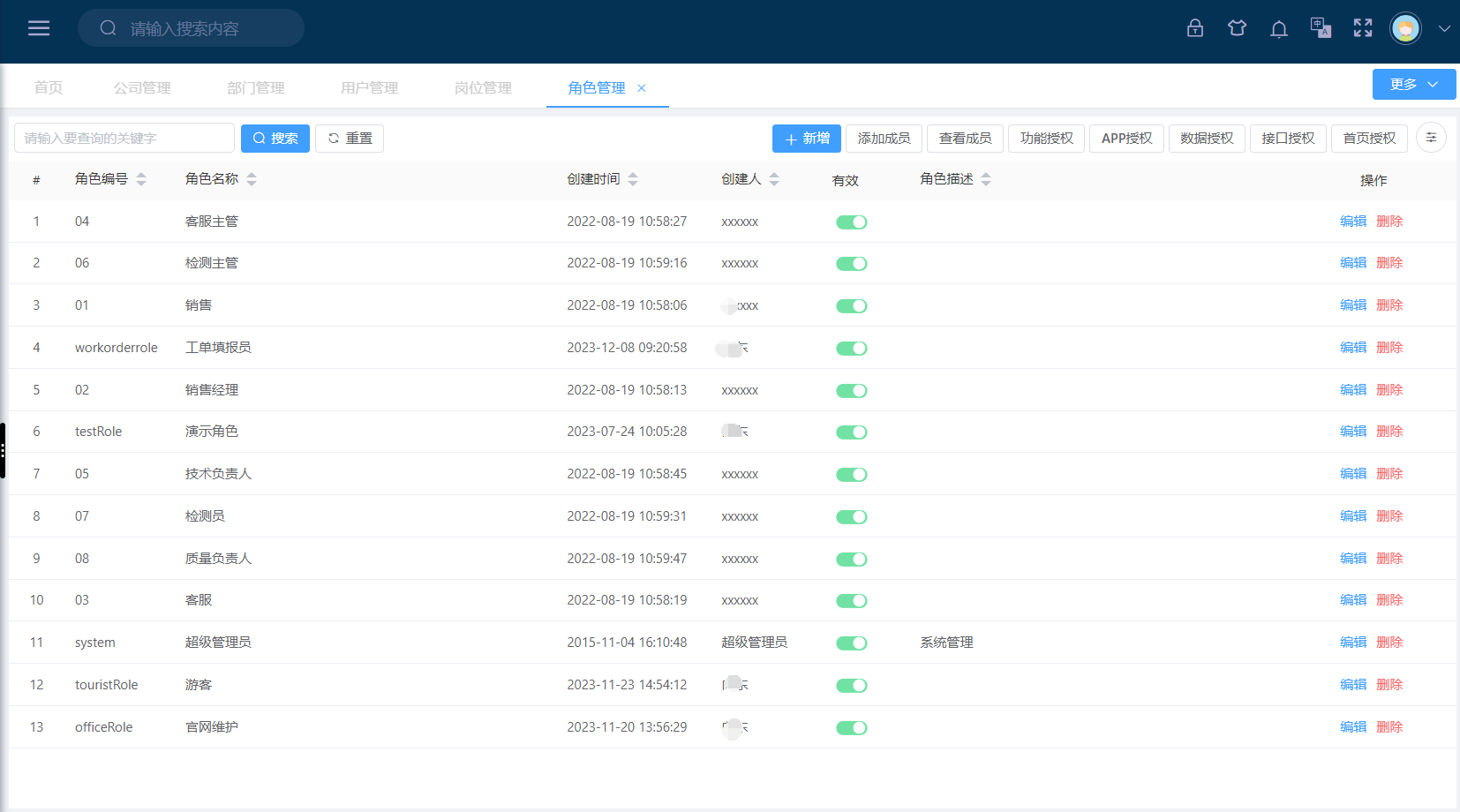The height and width of the screenshot is (812, 1460).
Task: Sort by 角色编号 column
Action: (x=141, y=179)
